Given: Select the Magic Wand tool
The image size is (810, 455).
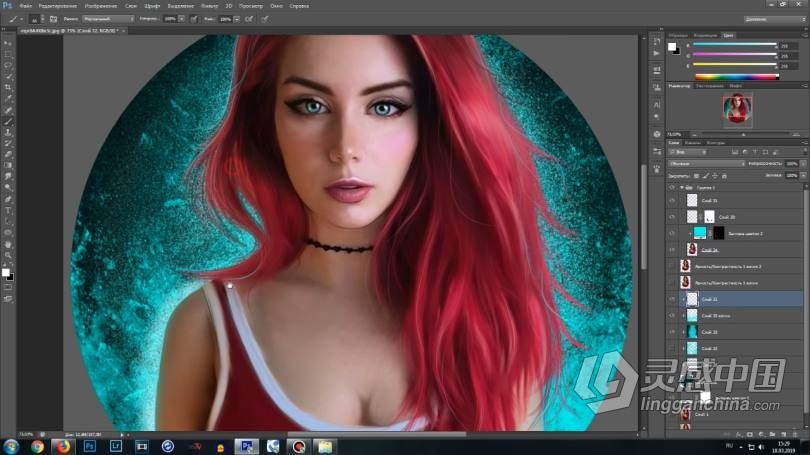Looking at the screenshot, I should [8, 76].
